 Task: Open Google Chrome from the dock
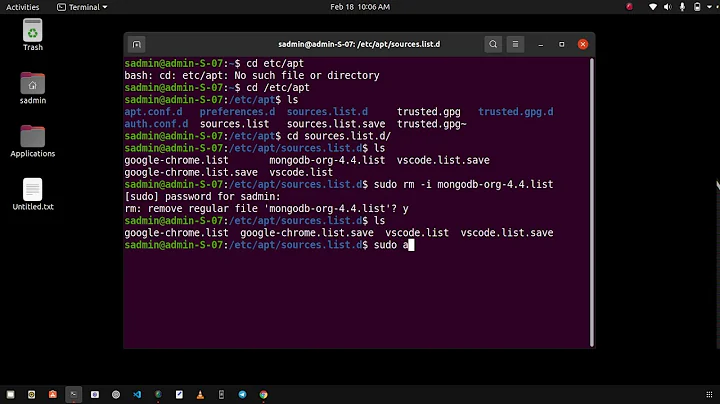(263, 394)
